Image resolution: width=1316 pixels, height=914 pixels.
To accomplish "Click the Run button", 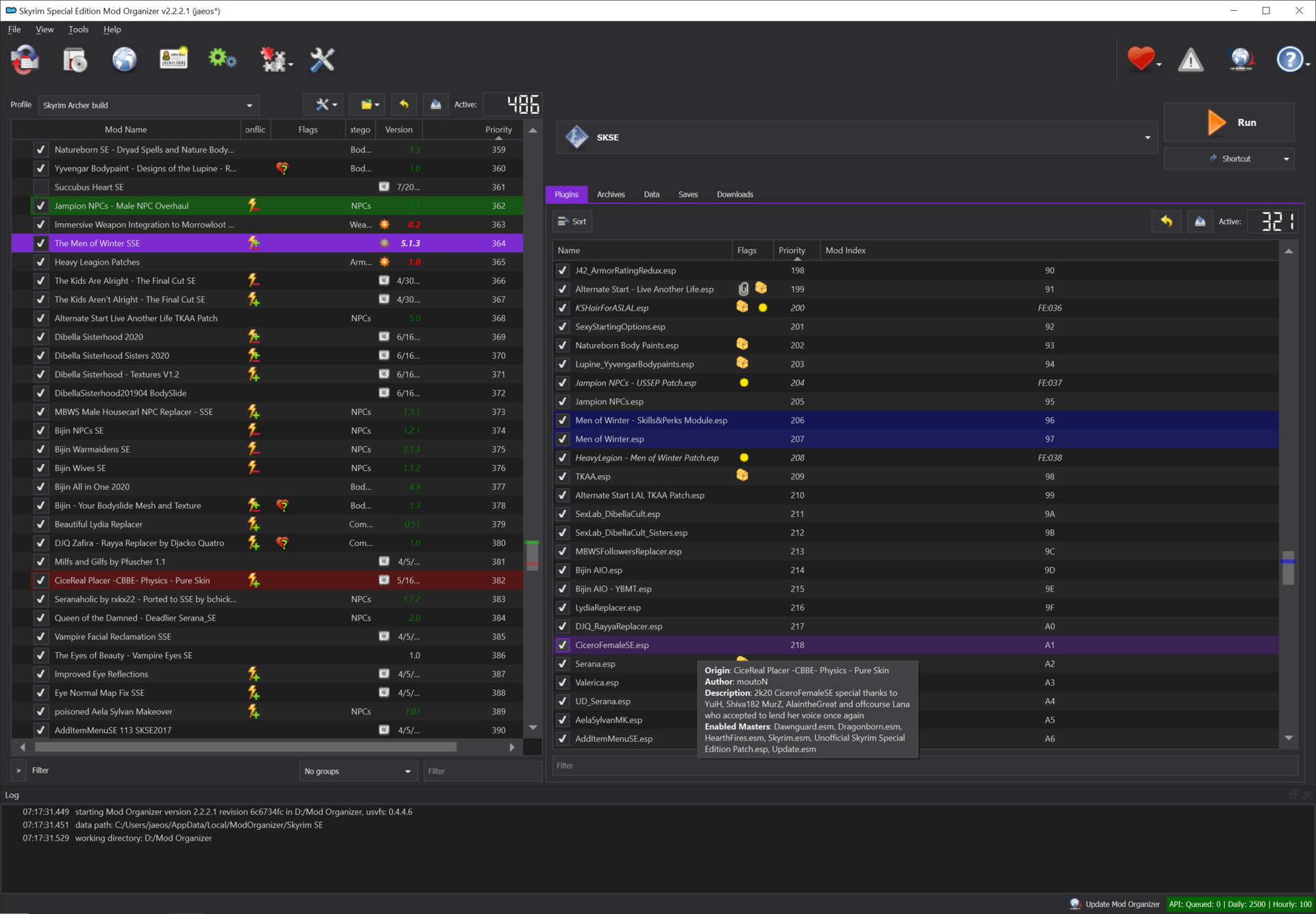I will coord(1229,122).
